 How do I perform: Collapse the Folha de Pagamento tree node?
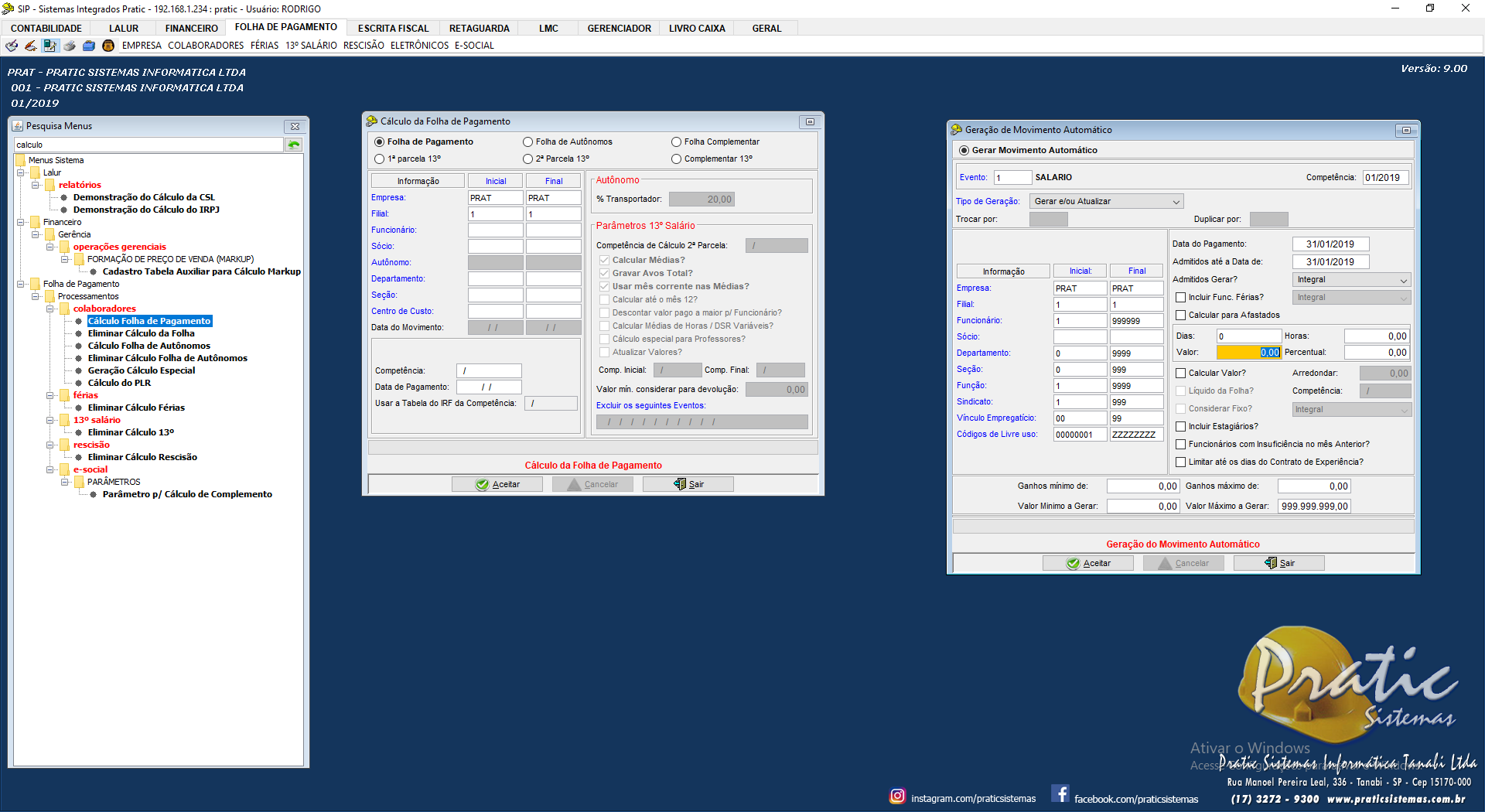tap(21, 285)
